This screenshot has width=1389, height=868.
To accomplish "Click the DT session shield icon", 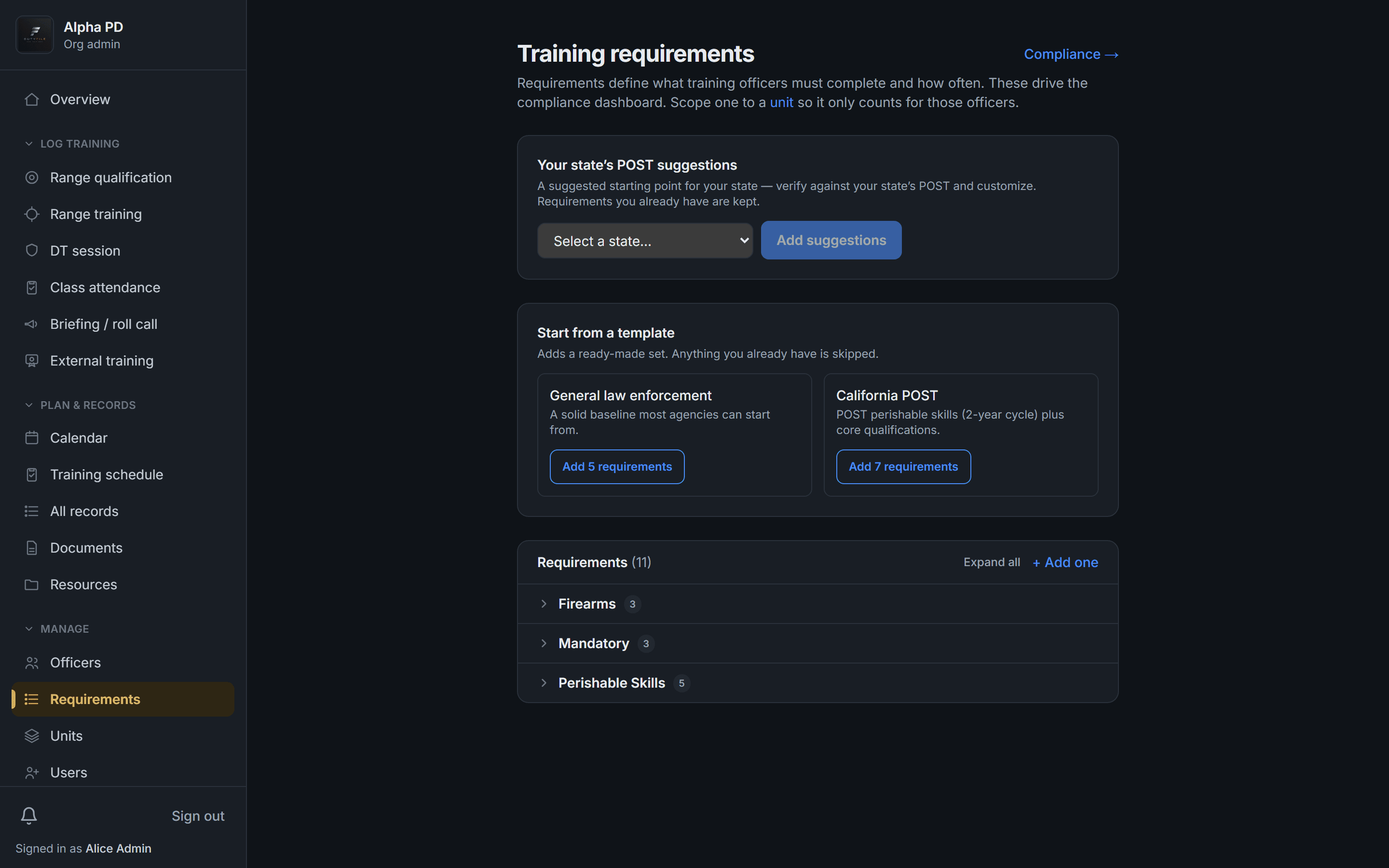I will [31, 251].
